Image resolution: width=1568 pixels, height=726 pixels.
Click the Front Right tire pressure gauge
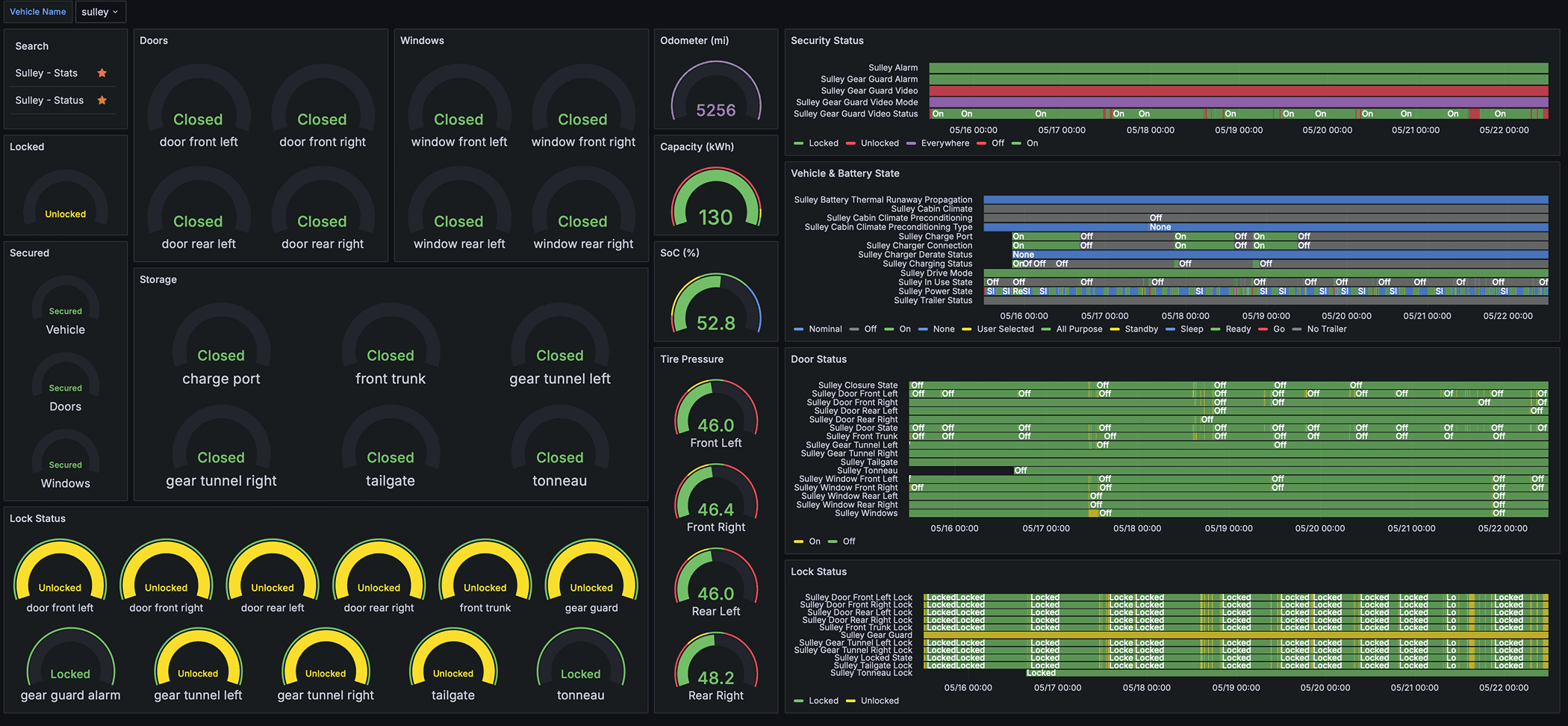[x=716, y=499]
